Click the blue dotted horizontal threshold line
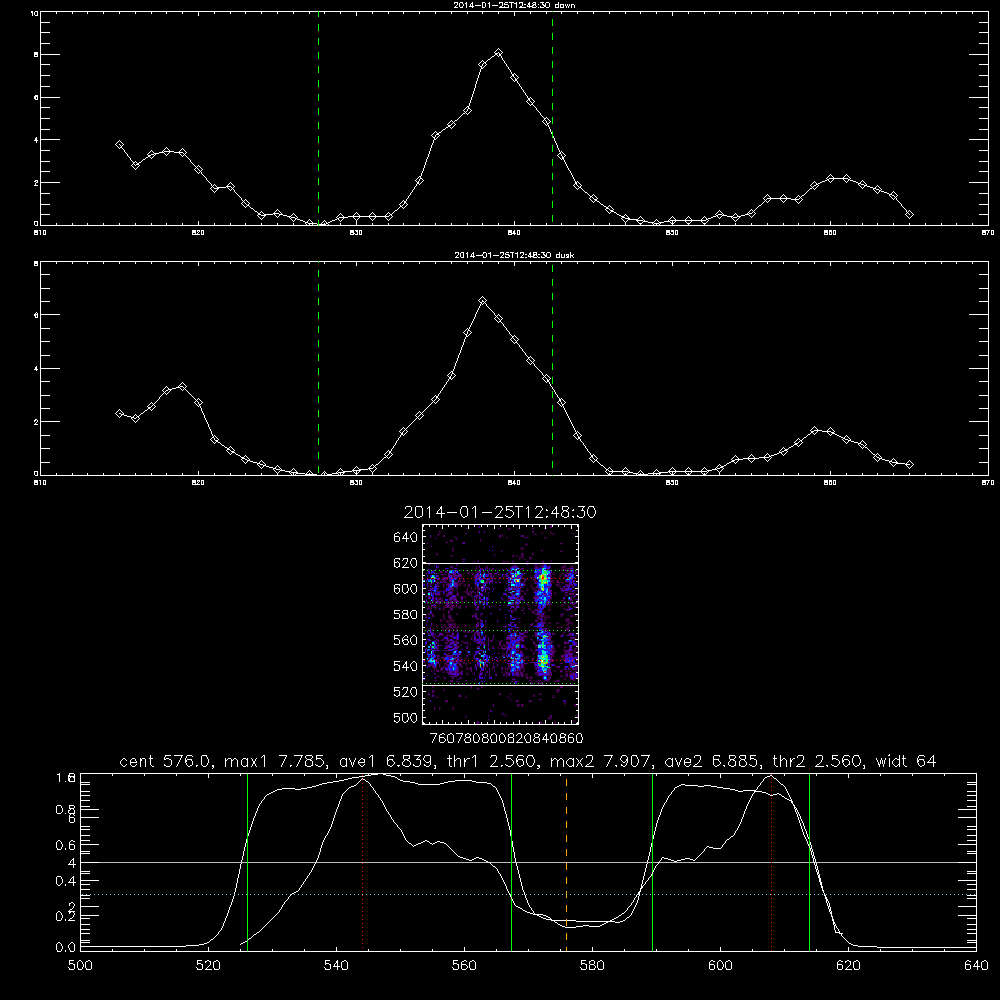Image resolution: width=1000 pixels, height=1000 pixels. (528, 895)
